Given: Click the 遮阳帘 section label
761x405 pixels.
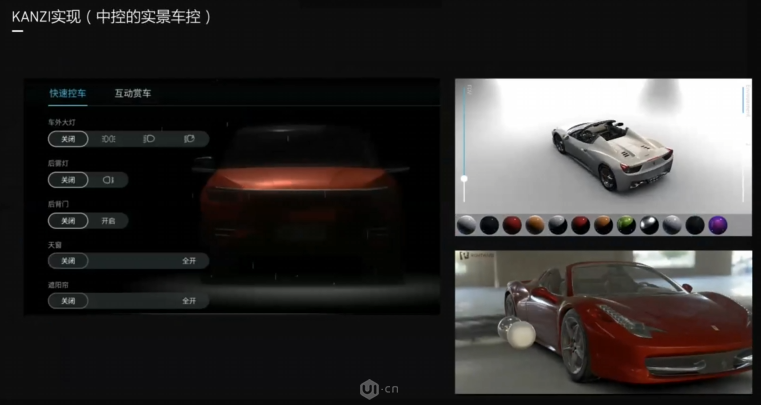Looking at the screenshot, I should pos(58,285).
